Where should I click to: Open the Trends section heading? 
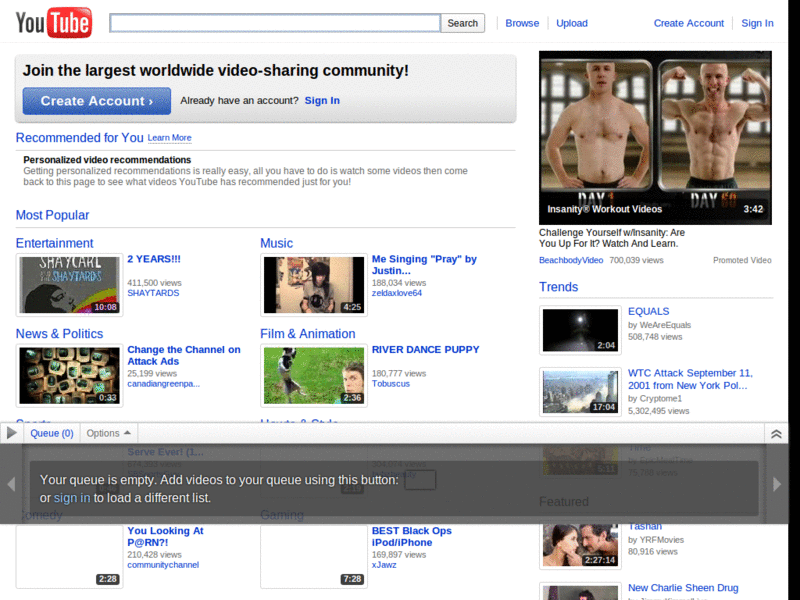(558, 287)
